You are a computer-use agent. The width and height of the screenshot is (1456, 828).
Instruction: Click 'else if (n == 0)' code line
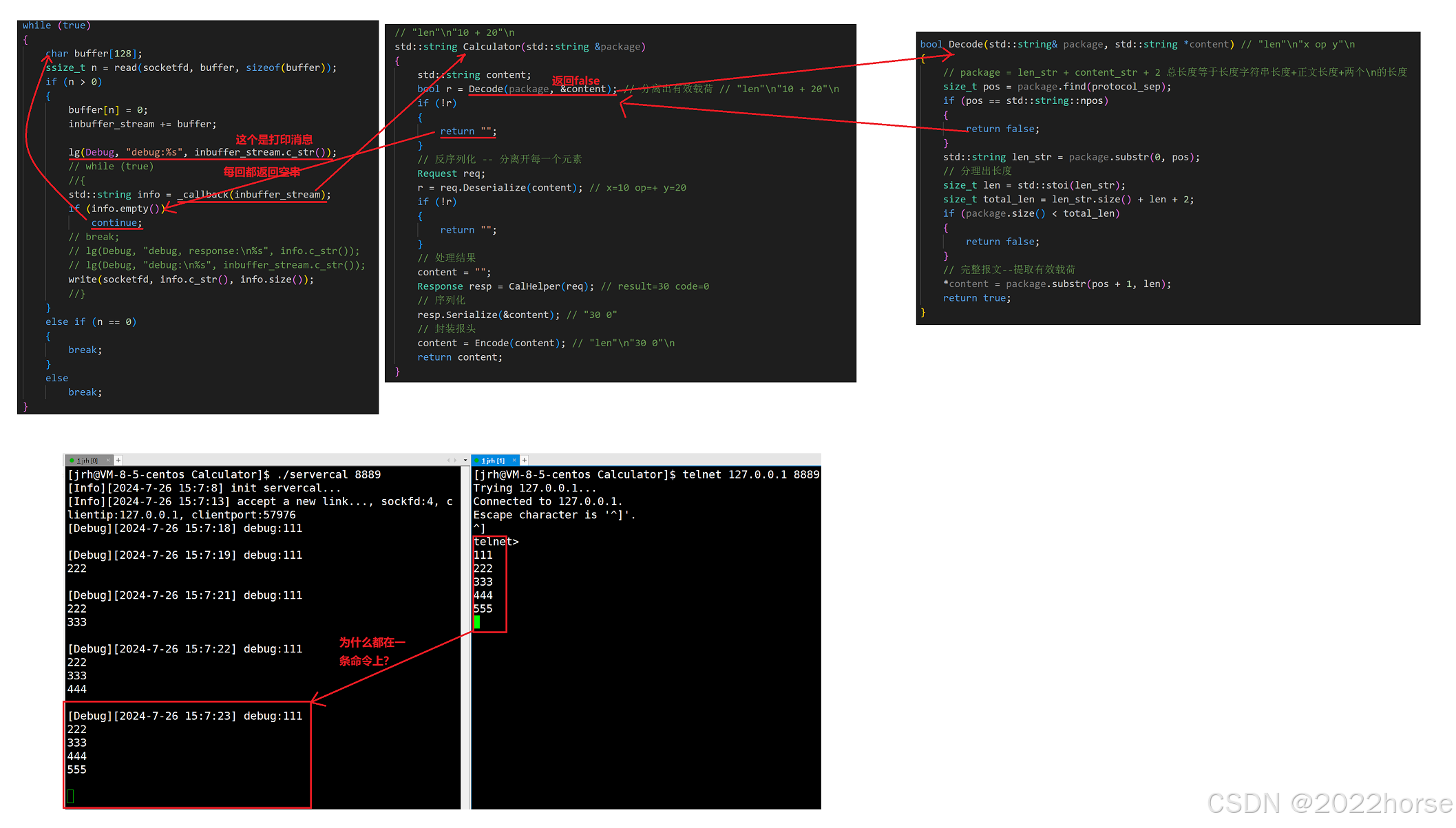[91, 322]
